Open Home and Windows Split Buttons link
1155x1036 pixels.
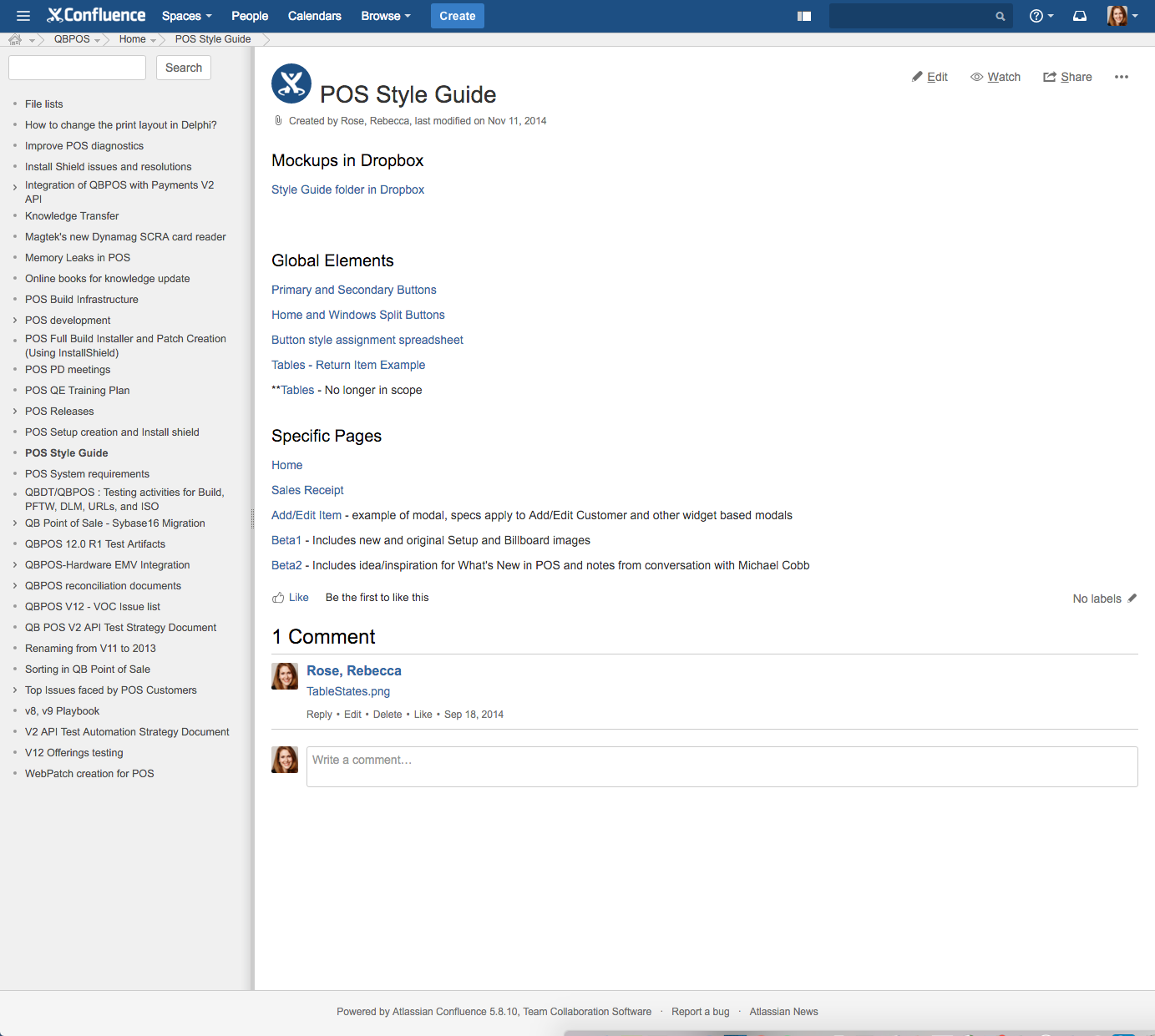click(357, 315)
